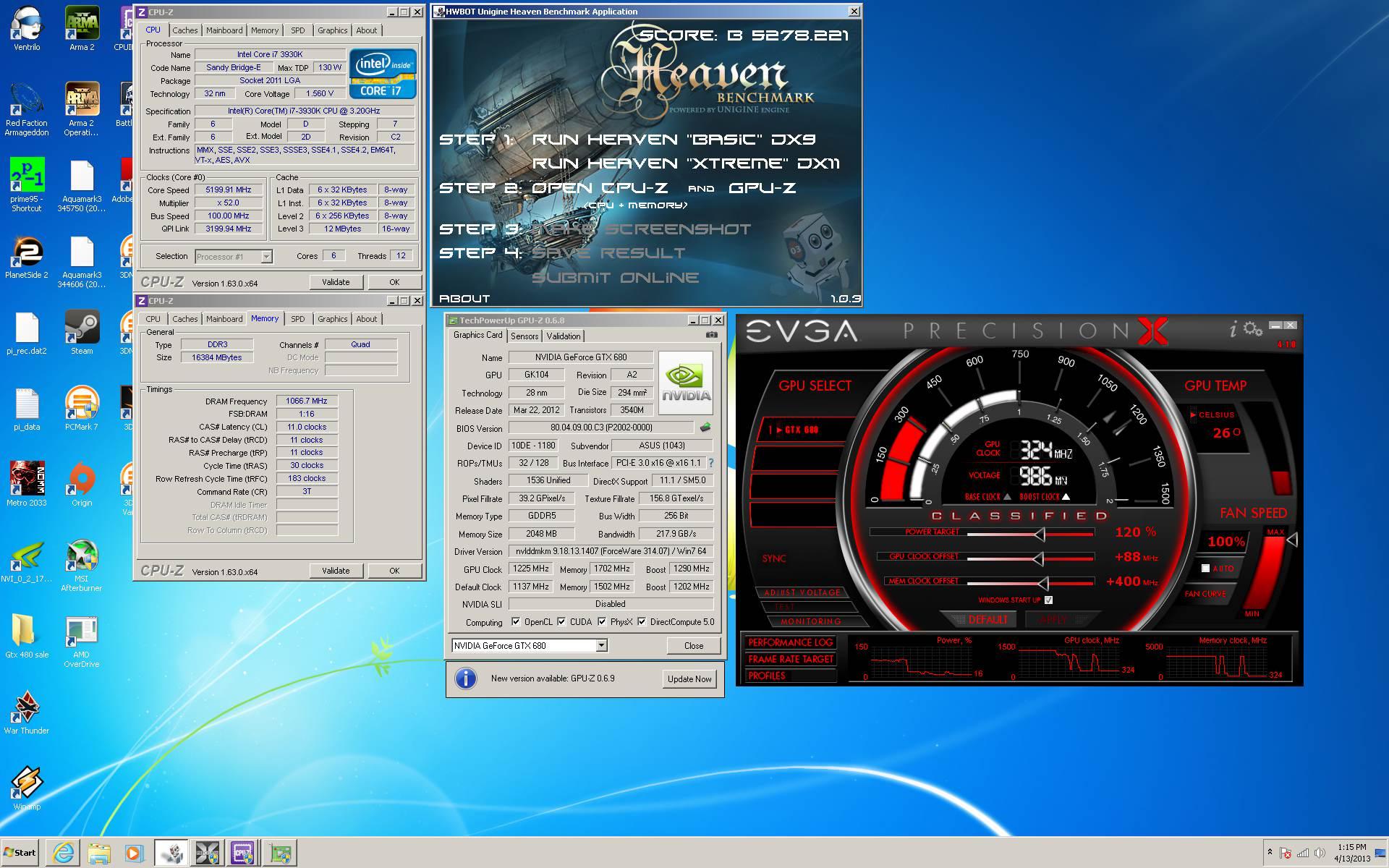Adjust GPU Clock Offset slider
The width and height of the screenshot is (1389, 868).
pyautogui.click(x=1038, y=558)
